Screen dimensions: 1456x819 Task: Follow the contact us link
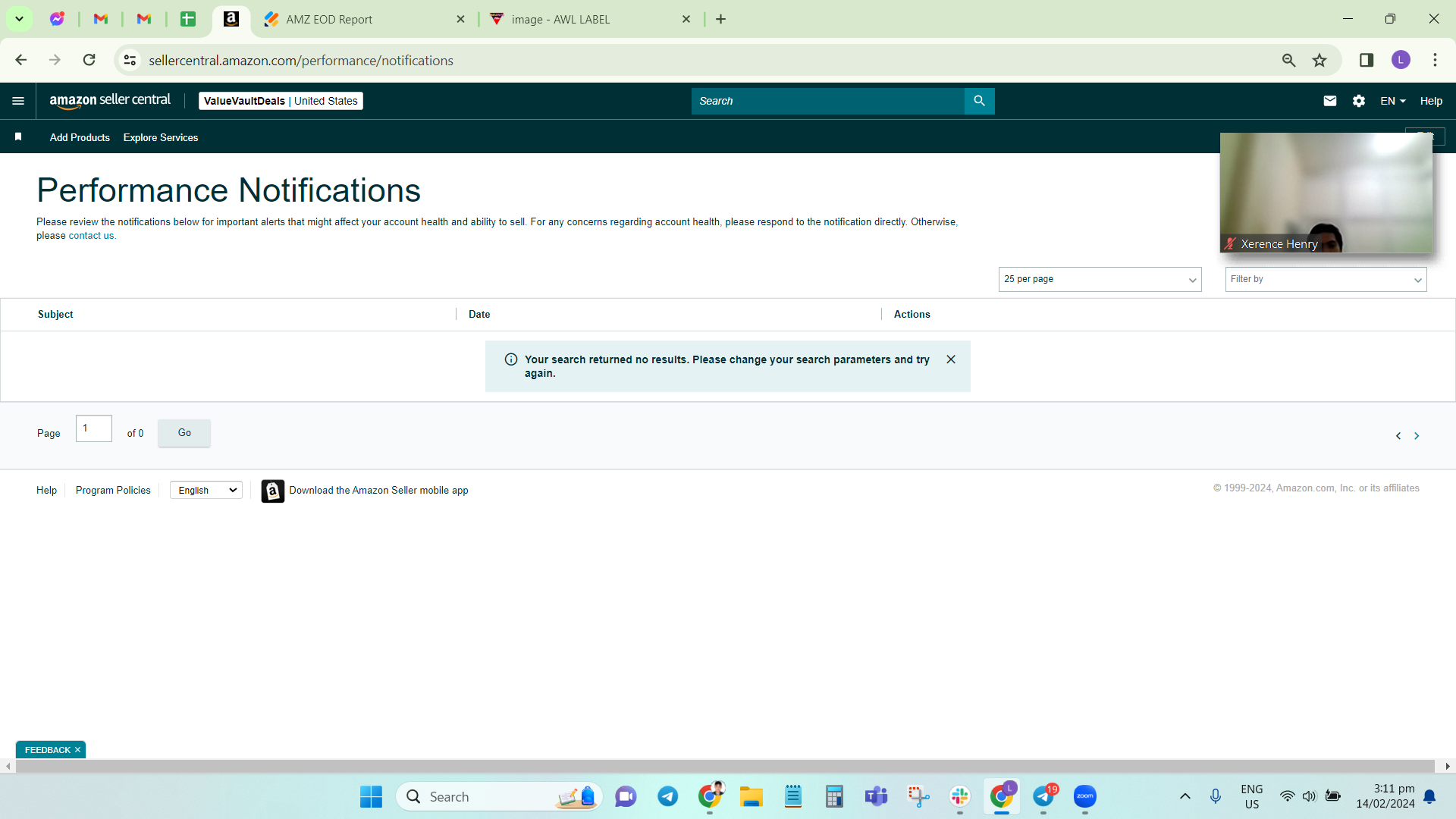coord(92,236)
